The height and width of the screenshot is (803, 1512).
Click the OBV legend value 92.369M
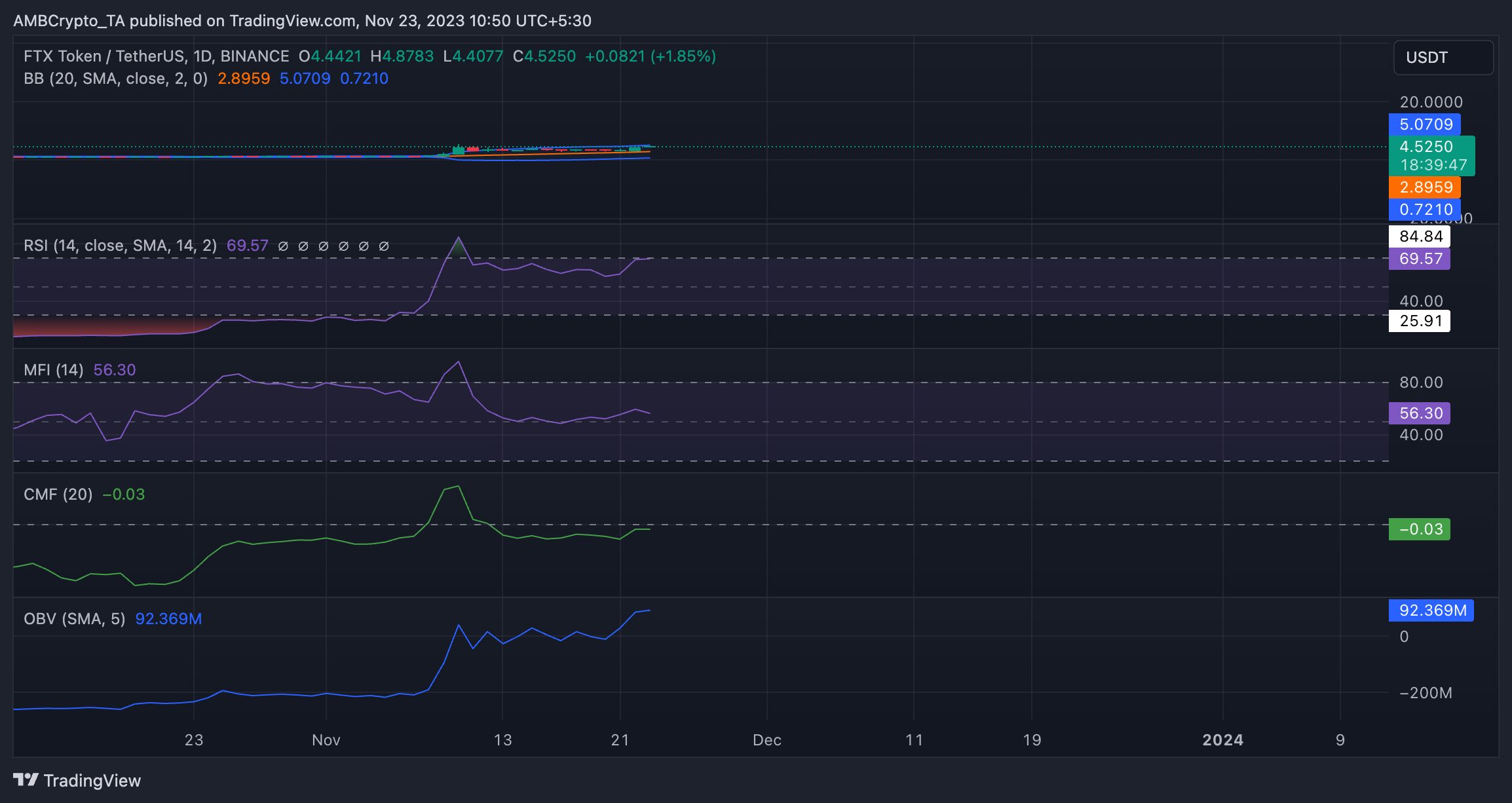click(x=168, y=619)
